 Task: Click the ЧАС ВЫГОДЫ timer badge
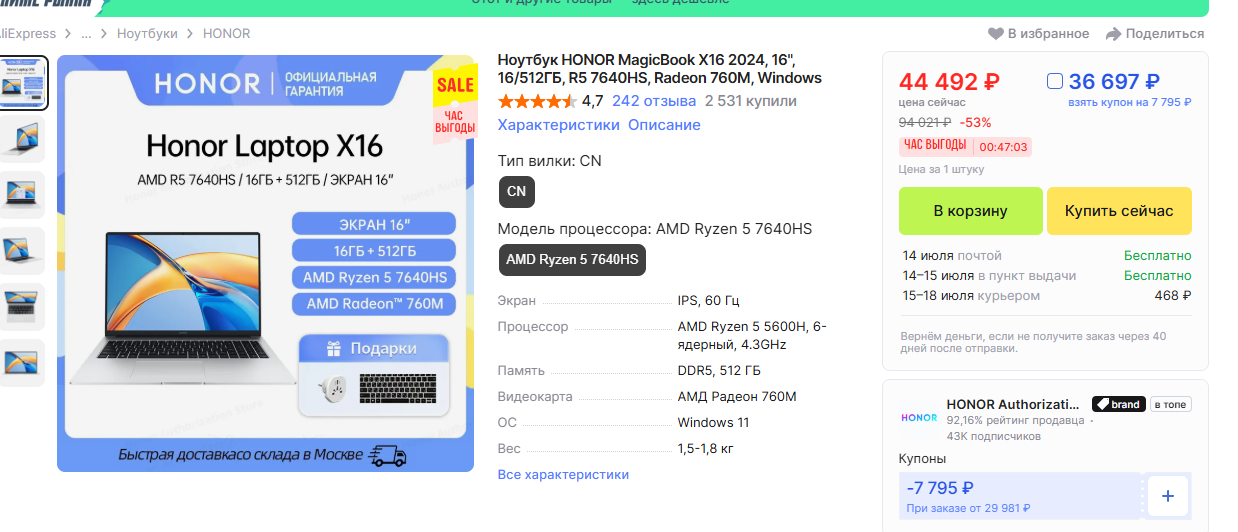pos(965,146)
